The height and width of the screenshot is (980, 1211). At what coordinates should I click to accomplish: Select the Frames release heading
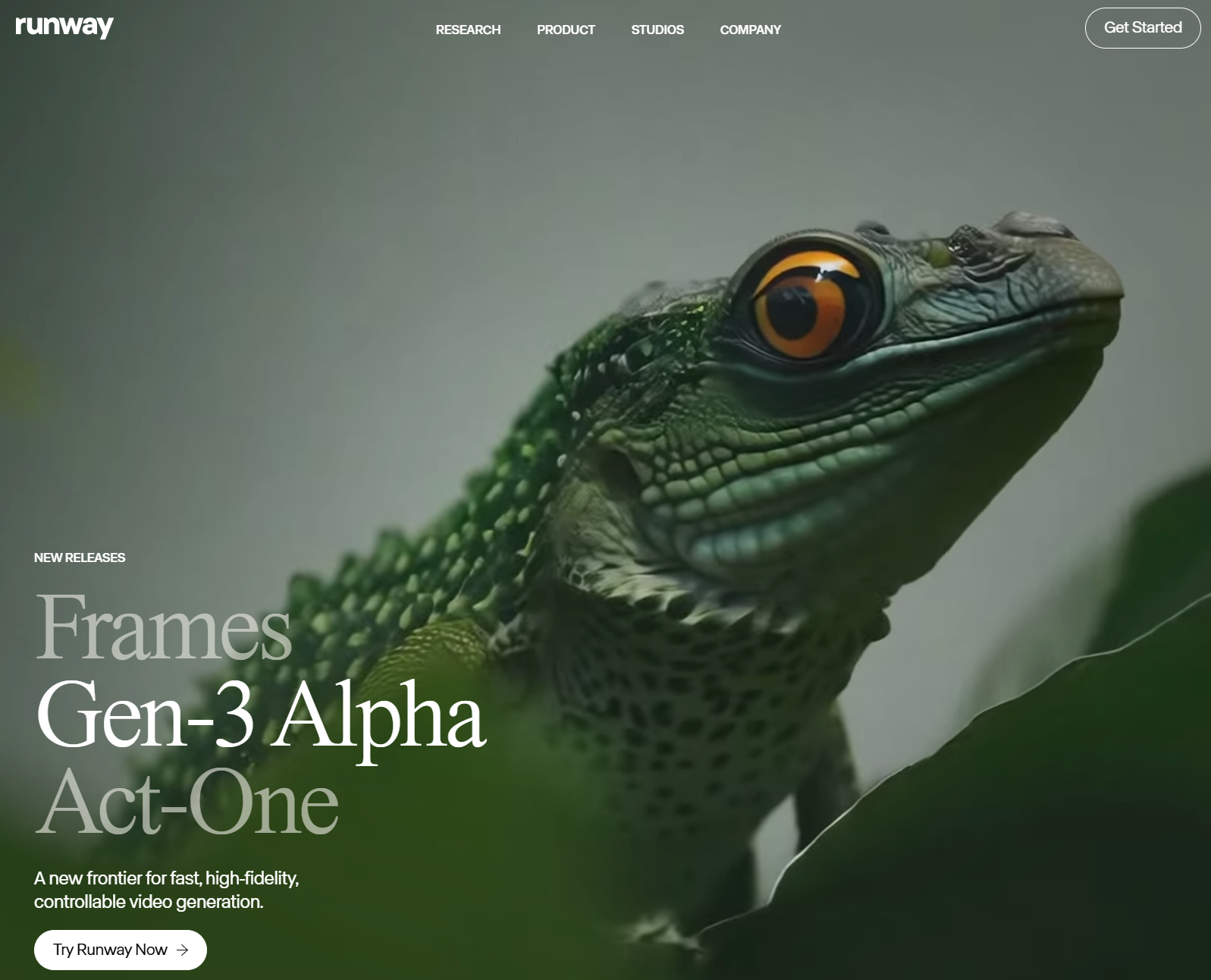(164, 627)
